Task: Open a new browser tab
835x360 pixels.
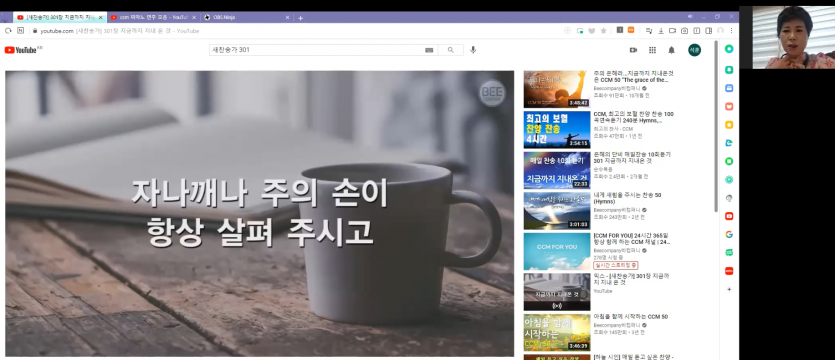Action: pyautogui.click(x=300, y=18)
